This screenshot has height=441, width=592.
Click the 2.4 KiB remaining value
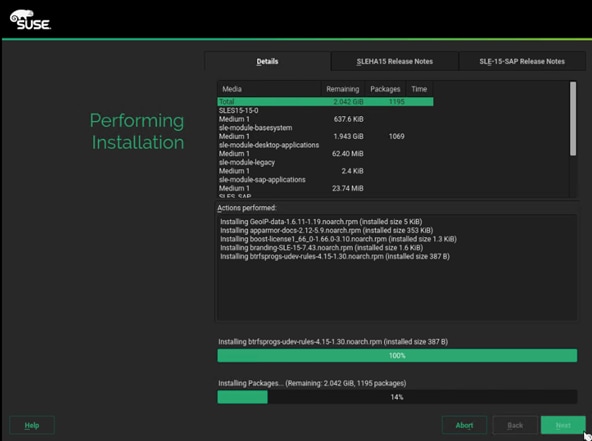(352, 171)
